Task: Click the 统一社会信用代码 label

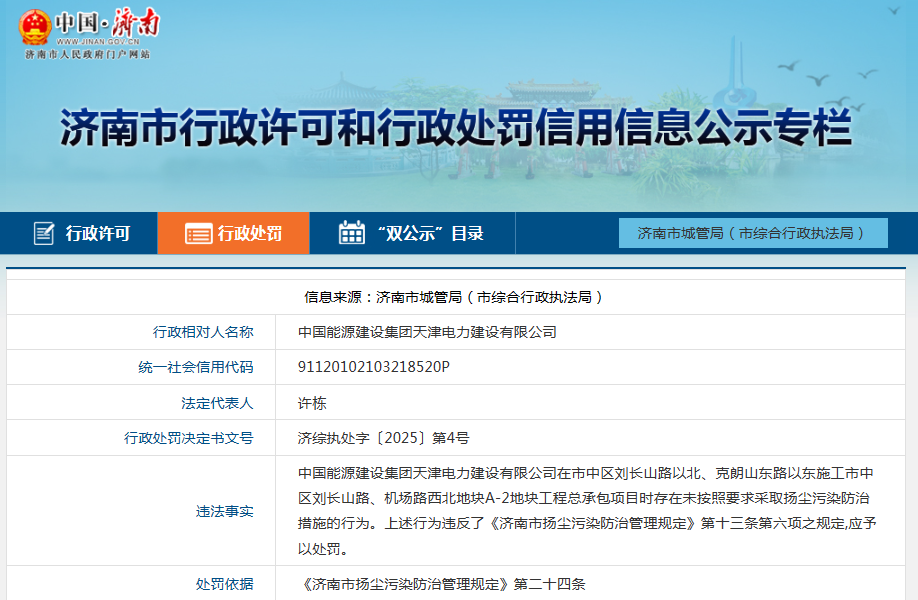Action: pyautogui.click(x=196, y=367)
